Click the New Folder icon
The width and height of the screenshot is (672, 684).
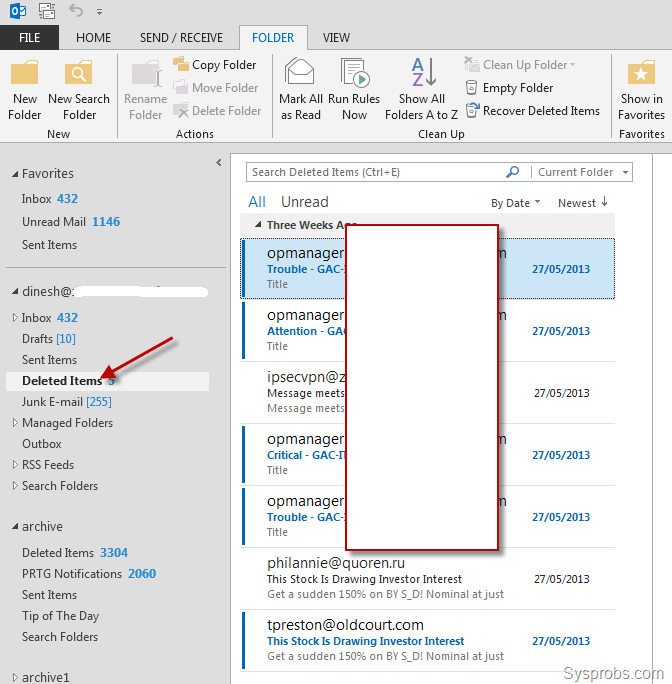pos(25,75)
